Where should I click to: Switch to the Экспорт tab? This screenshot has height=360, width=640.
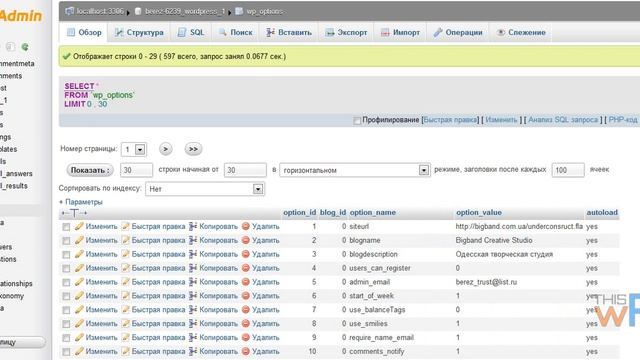pyautogui.click(x=346, y=32)
